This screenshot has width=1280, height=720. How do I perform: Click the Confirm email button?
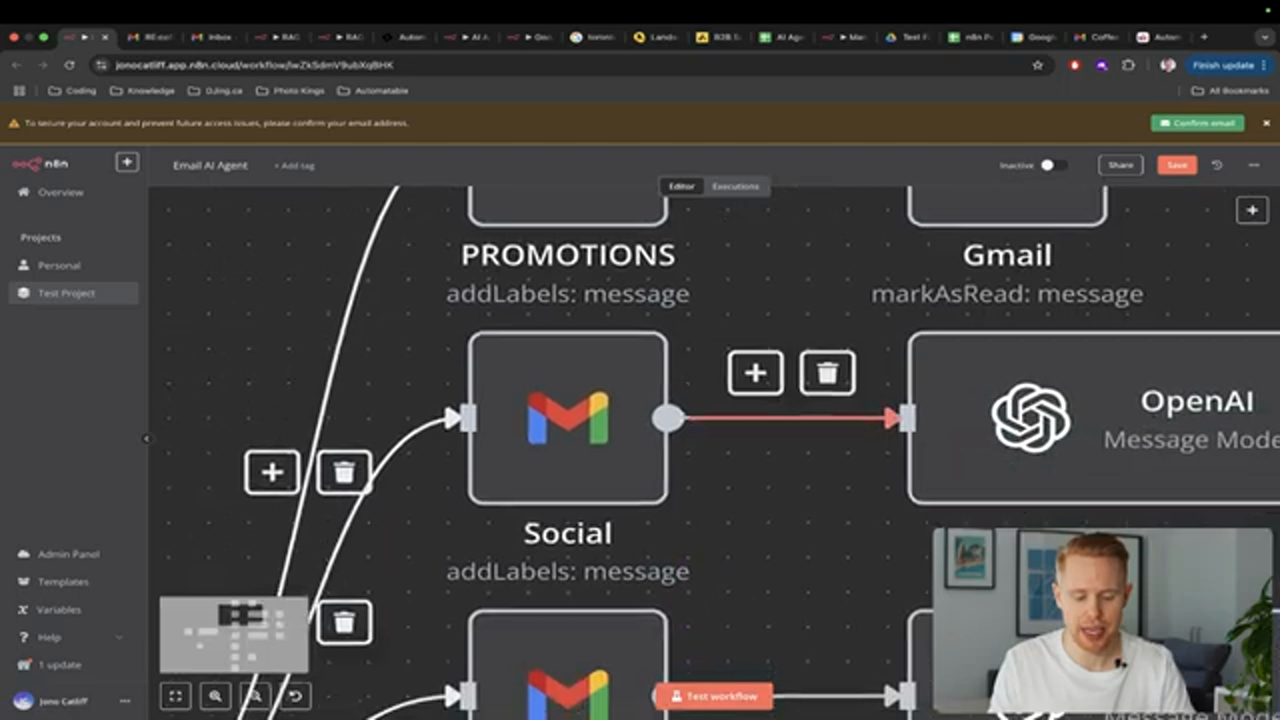[x=1197, y=123]
